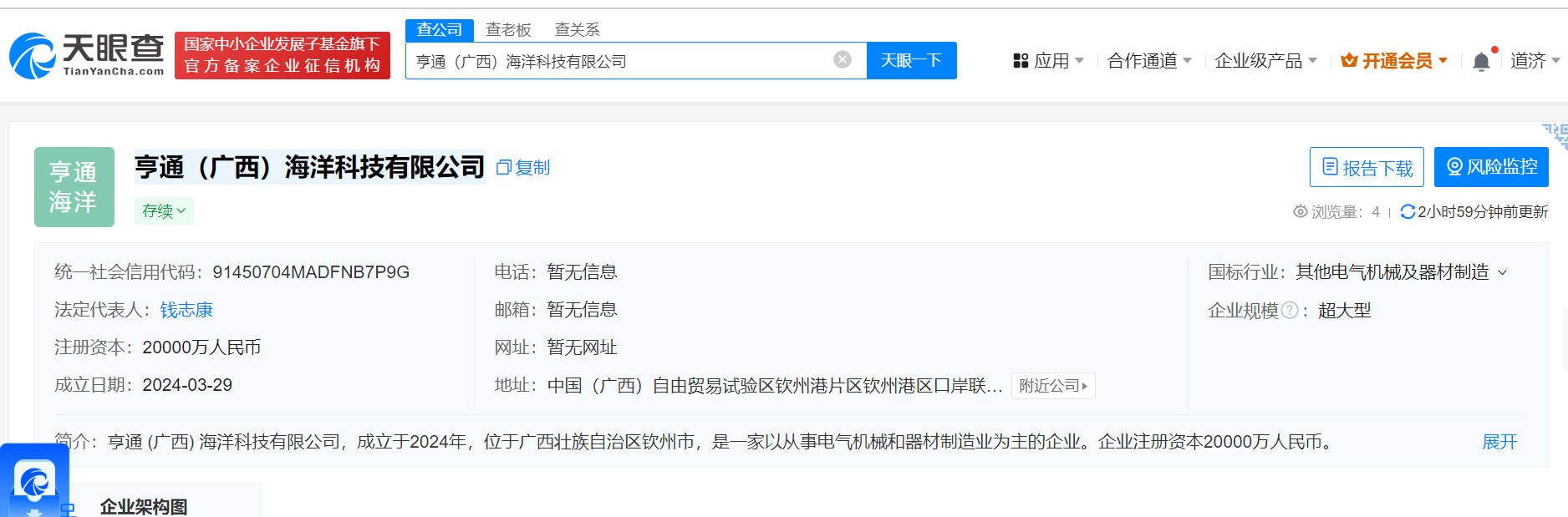This screenshot has height=517, width=1568.
Task: Click credit code 91450704MADFNB7P9G
Action: (311, 272)
